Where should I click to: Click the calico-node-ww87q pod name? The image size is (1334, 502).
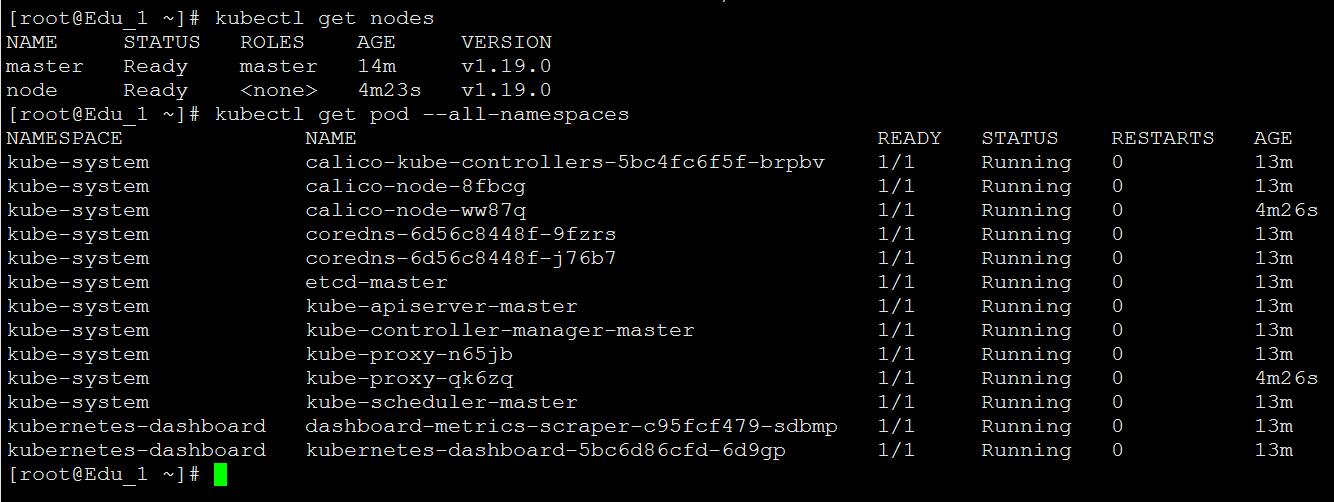(x=415, y=210)
